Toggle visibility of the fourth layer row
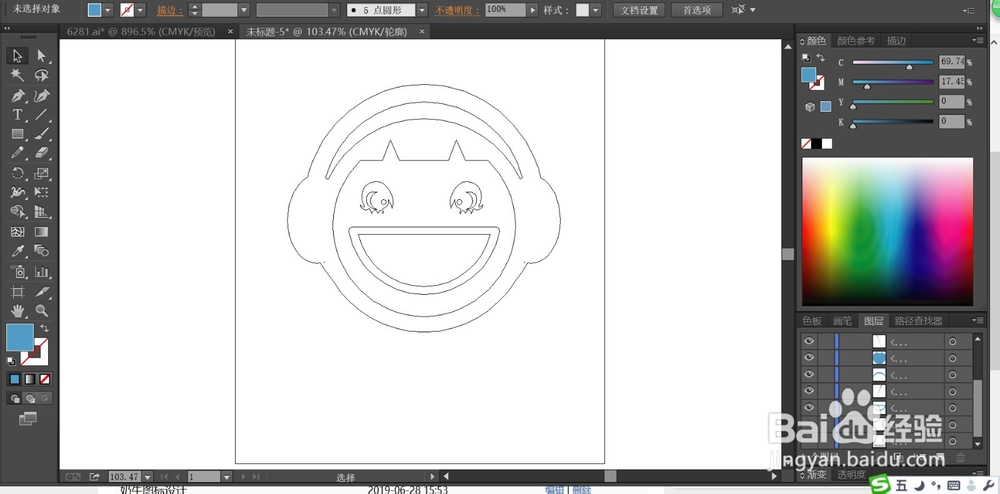Image resolution: width=1000 pixels, height=494 pixels. pyautogui.click(x=809, y=391)
